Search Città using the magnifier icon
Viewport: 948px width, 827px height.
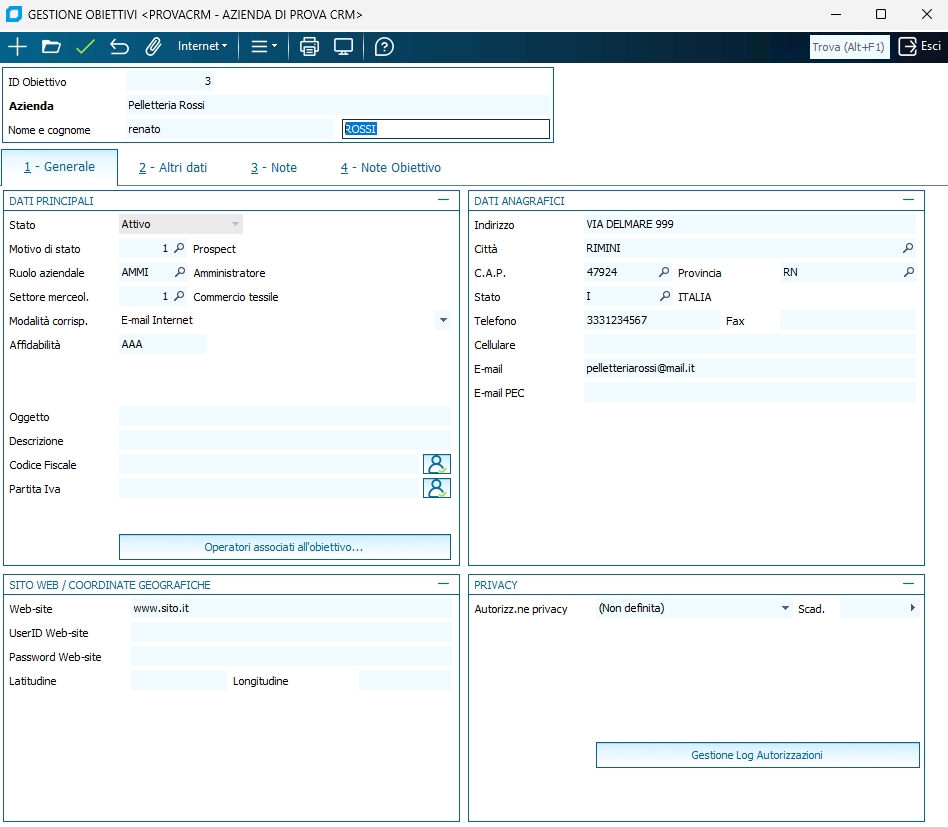pyautogui.click(x=908, y=248)
